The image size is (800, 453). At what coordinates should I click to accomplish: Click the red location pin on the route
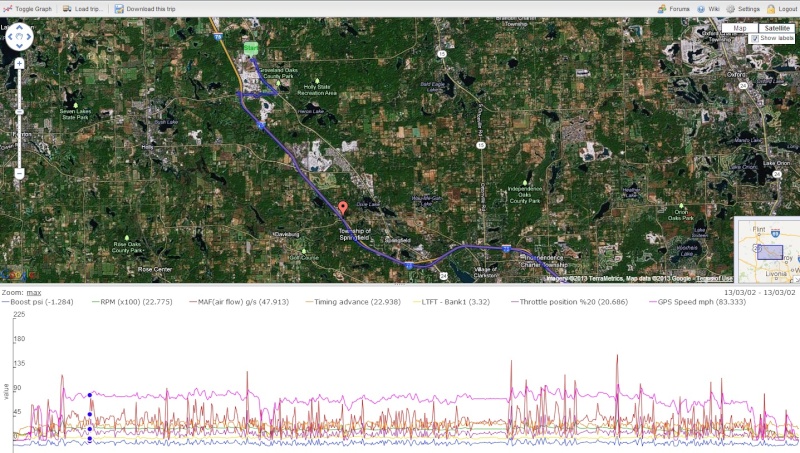(x=343, y=208)
